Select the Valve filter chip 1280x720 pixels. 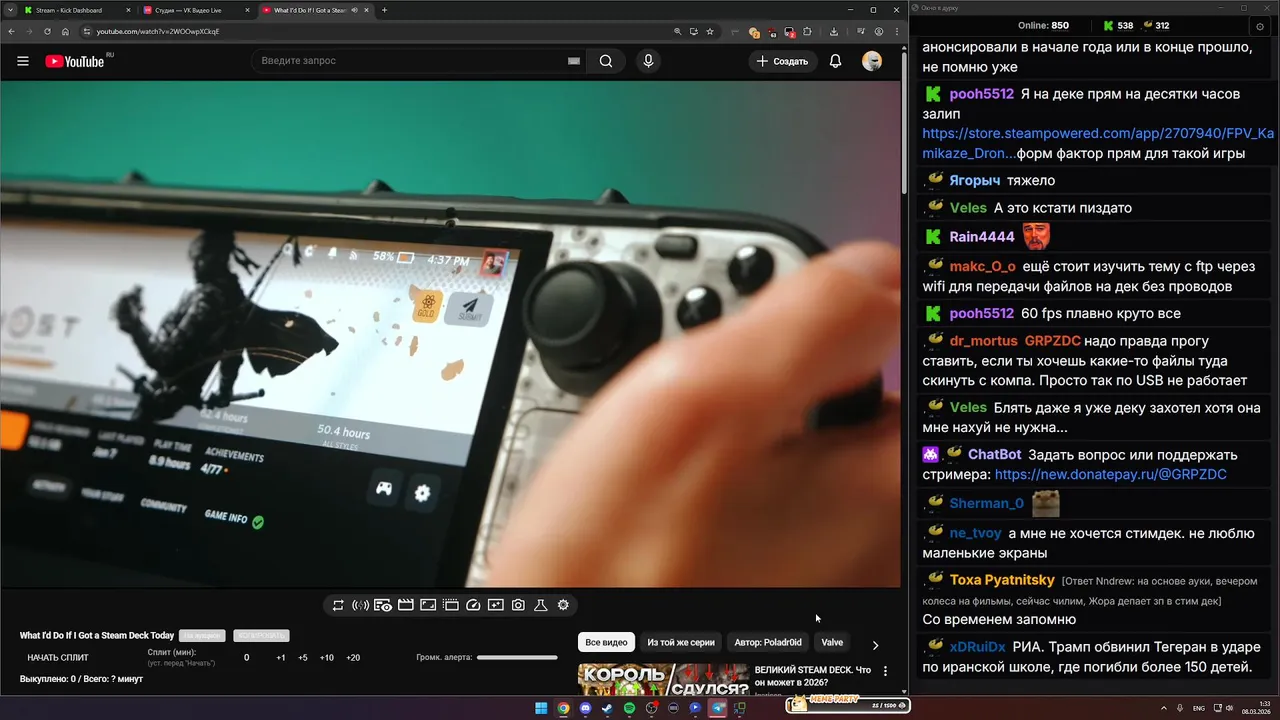point(832,643)
